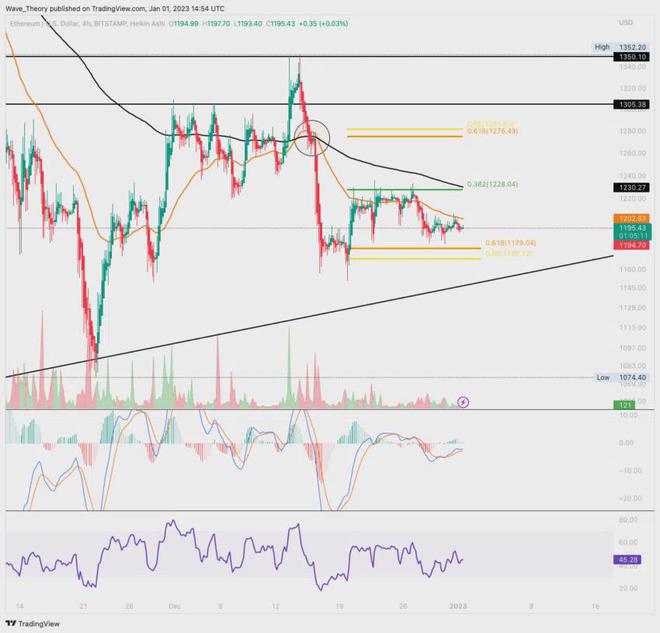The height and width of the screenshot is (633, 660).
Task: Click the purple lightning bolt icon
Action: click(463, 402)
